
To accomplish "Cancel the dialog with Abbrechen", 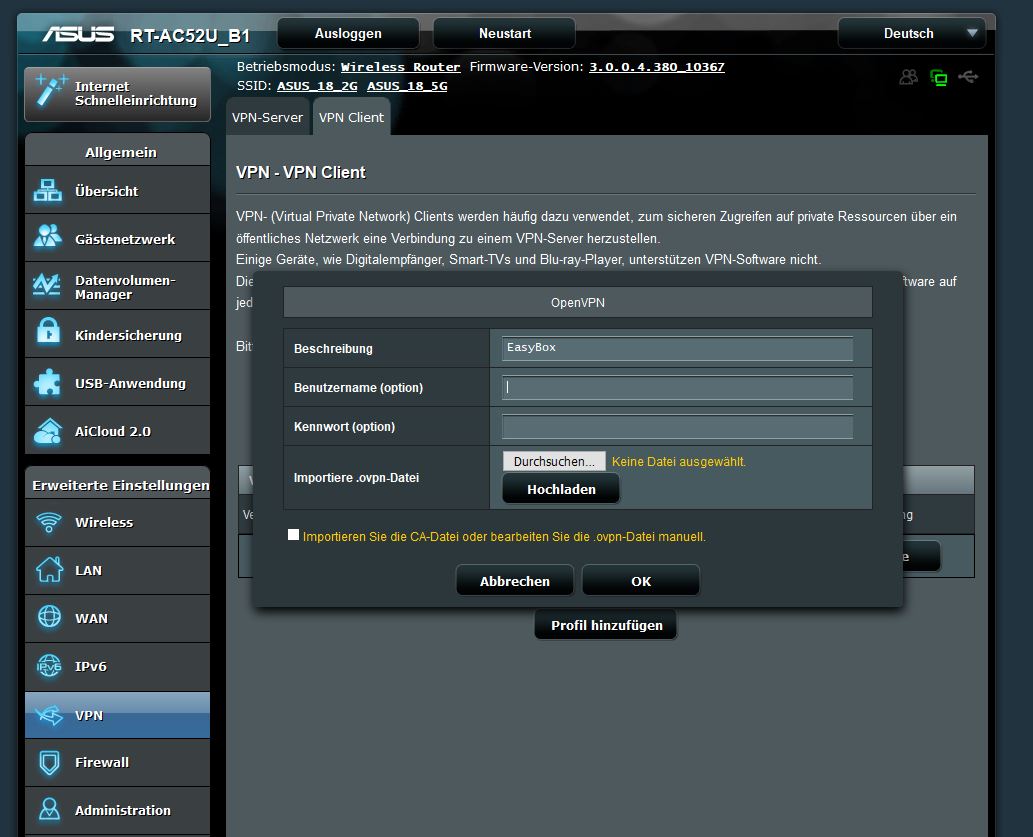I will (515, 581).
